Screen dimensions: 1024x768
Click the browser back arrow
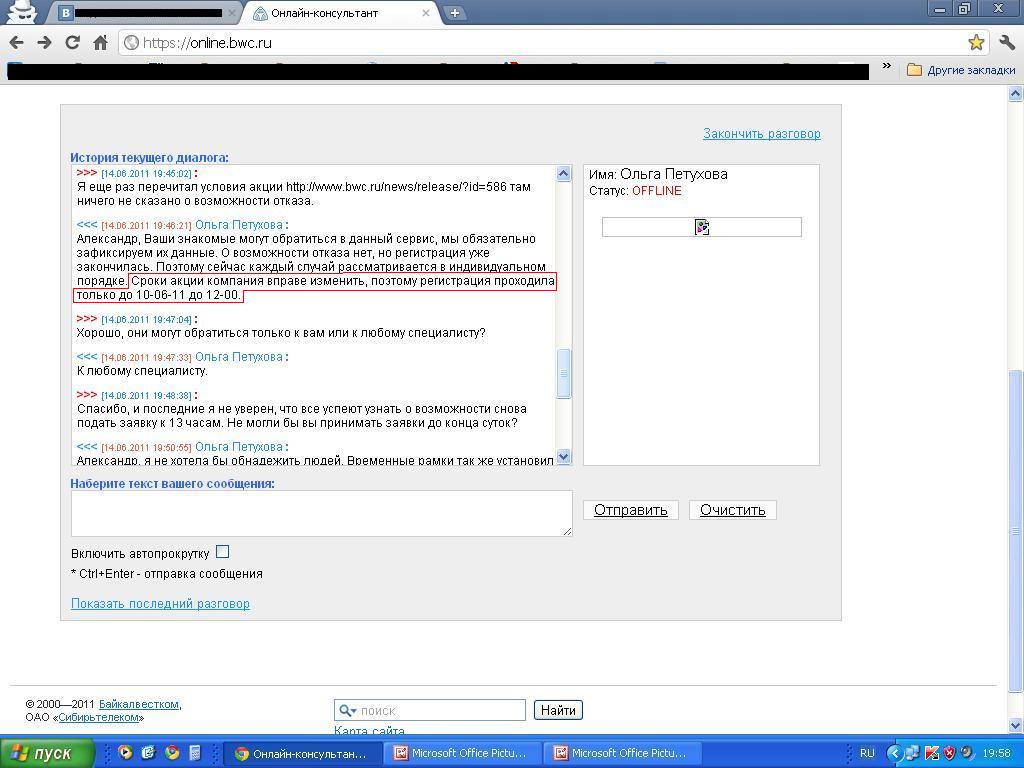[16, 42]
